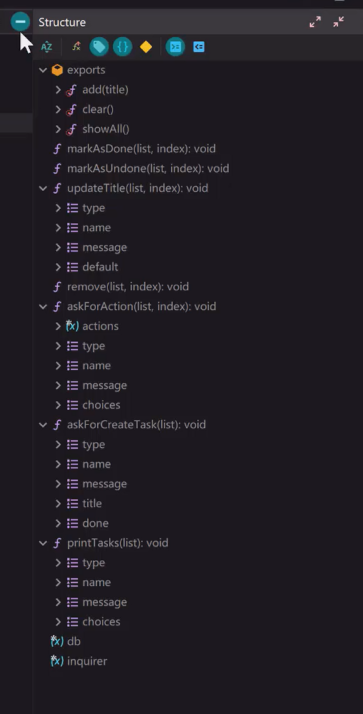This screenshot has width=363, height=714.
Task: Click the (x) variable icon next to db
Action: coord(57,641)
